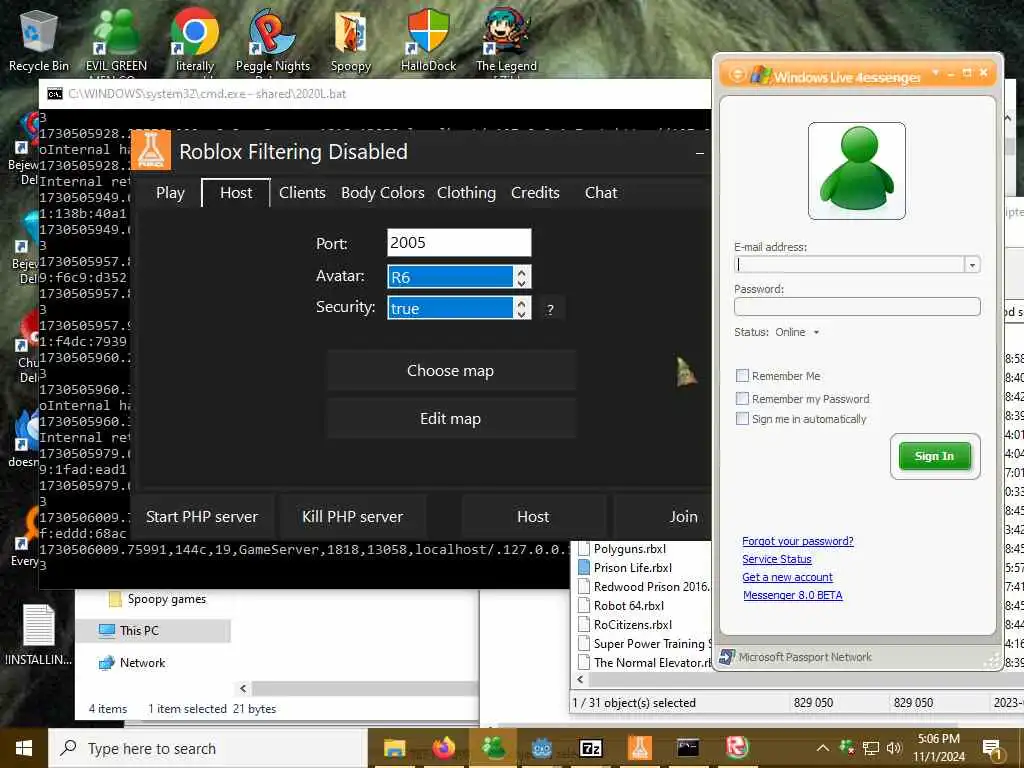Viewport: 1024px width, 768px height.
Task: Open the volume tray icon
Action: point(894,748)
